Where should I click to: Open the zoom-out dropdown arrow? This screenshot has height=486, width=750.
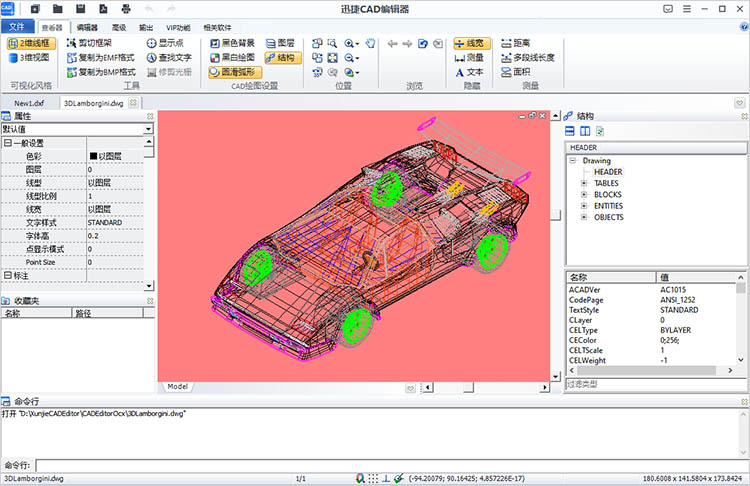357,58
